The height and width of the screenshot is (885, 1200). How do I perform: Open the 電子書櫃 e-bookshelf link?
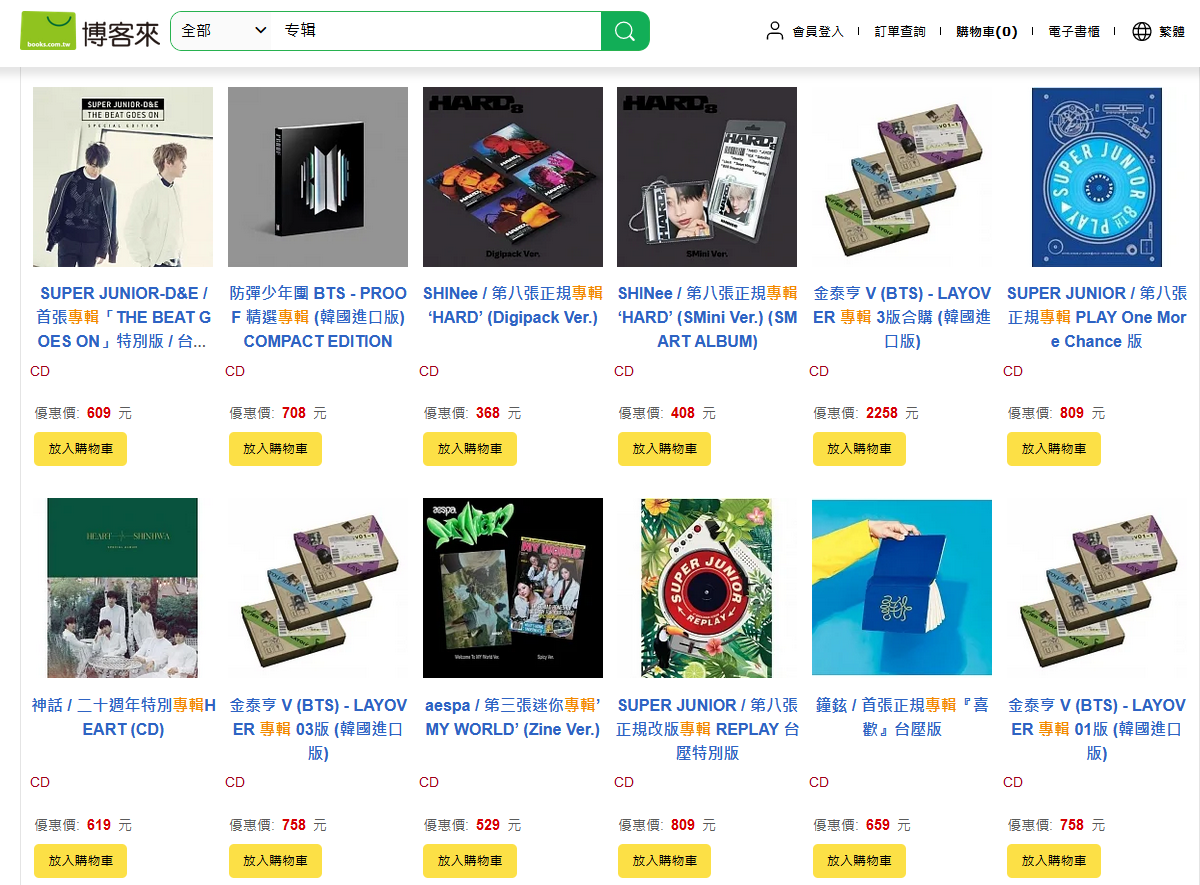click(1074, 31)
